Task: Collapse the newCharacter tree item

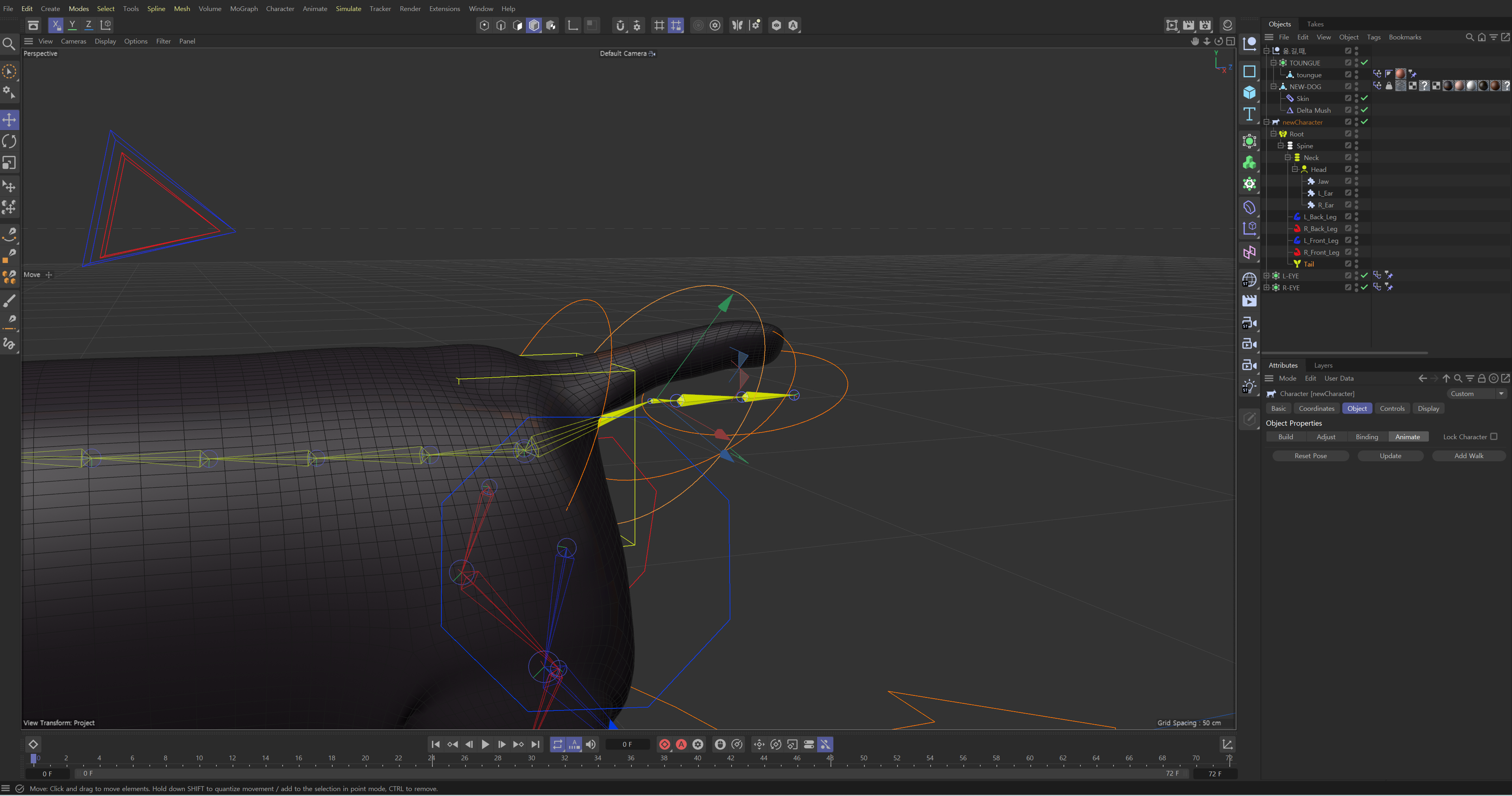Action: click(x=1267, y=122)
